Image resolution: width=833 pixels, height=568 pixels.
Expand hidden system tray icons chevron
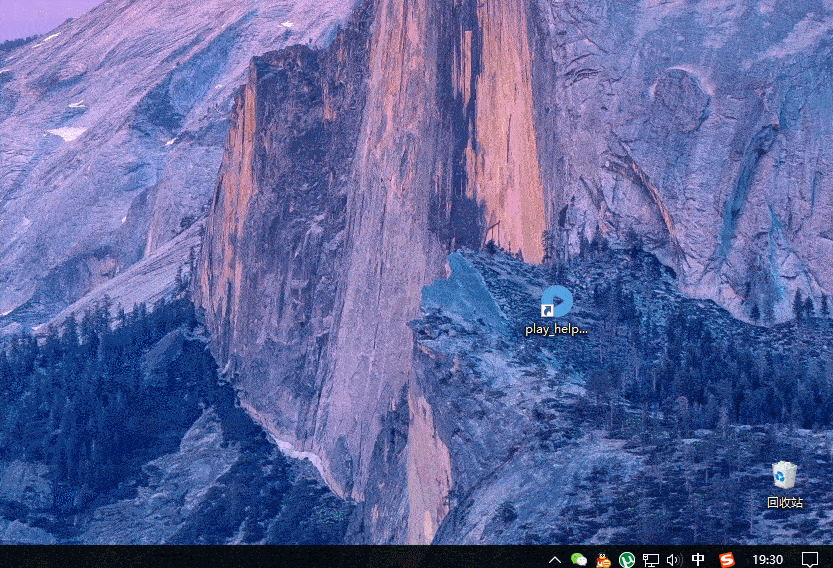pyautogui.click(x=555, y=559)
